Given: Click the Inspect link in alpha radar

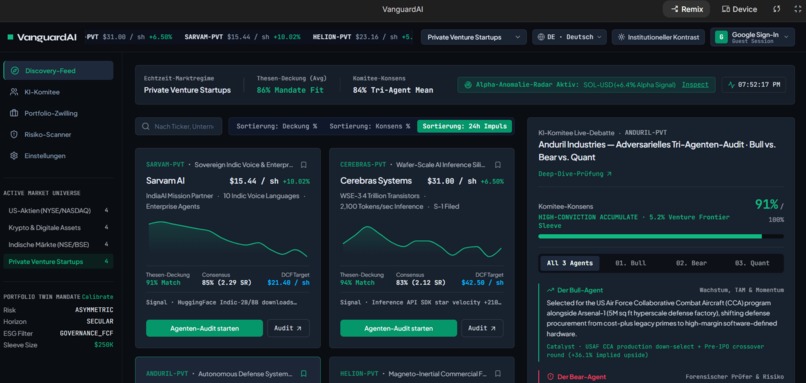Looking at the screenshot, I should pyautogui.click(x=694, y=85).
